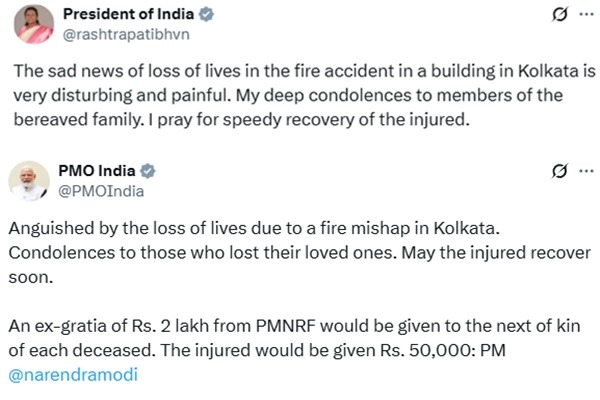600x400 pixels.
Task: Open the @PMOIndia handle
Action: tap(101, 191)
